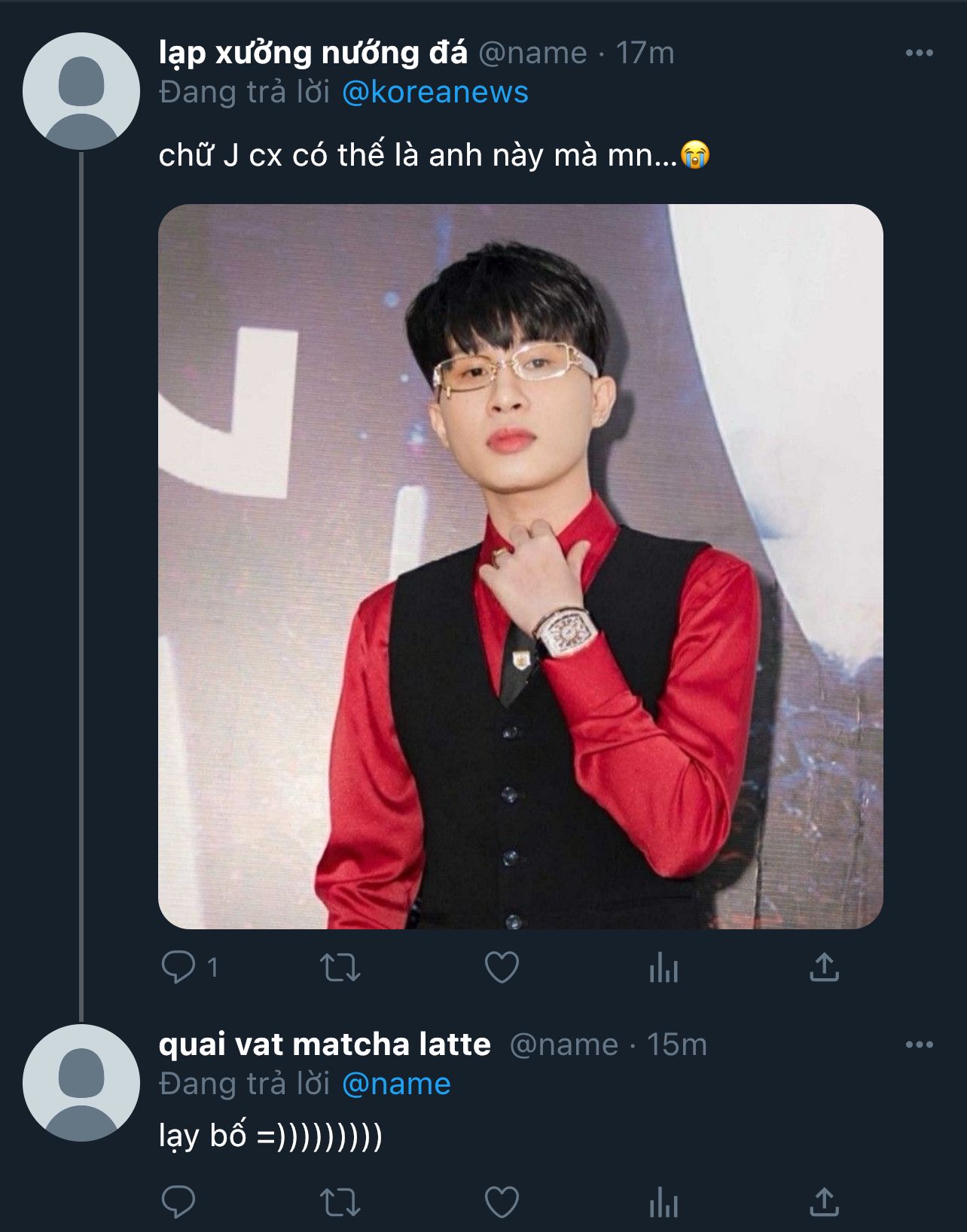Like the first tweet with photo
The height and width of the screenshot is (1232, 967).
[502, 968]
